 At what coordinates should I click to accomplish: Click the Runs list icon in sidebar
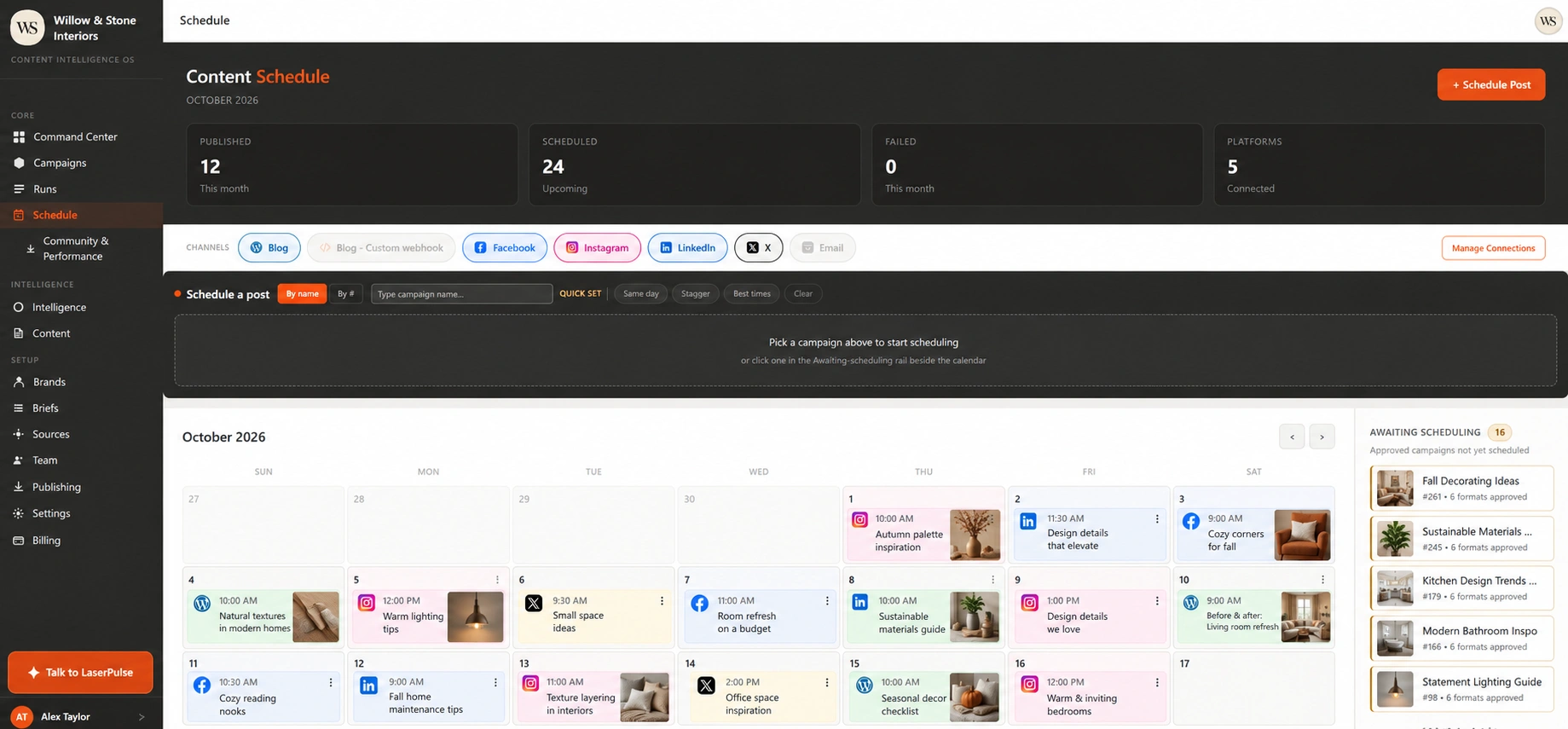coord(19,189)
